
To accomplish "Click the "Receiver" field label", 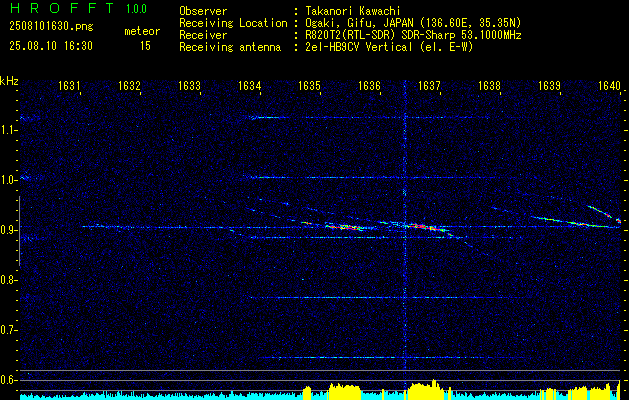I will (x=203, y=35).
